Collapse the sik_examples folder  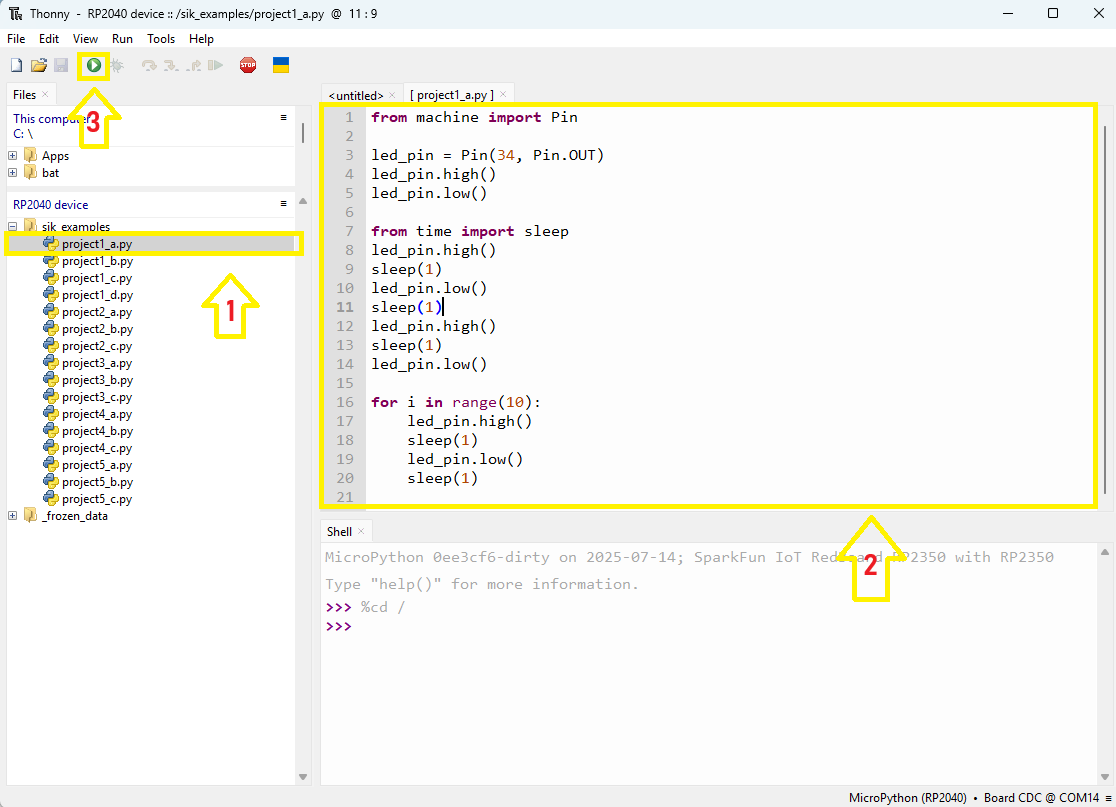click(x=13, y=227)
